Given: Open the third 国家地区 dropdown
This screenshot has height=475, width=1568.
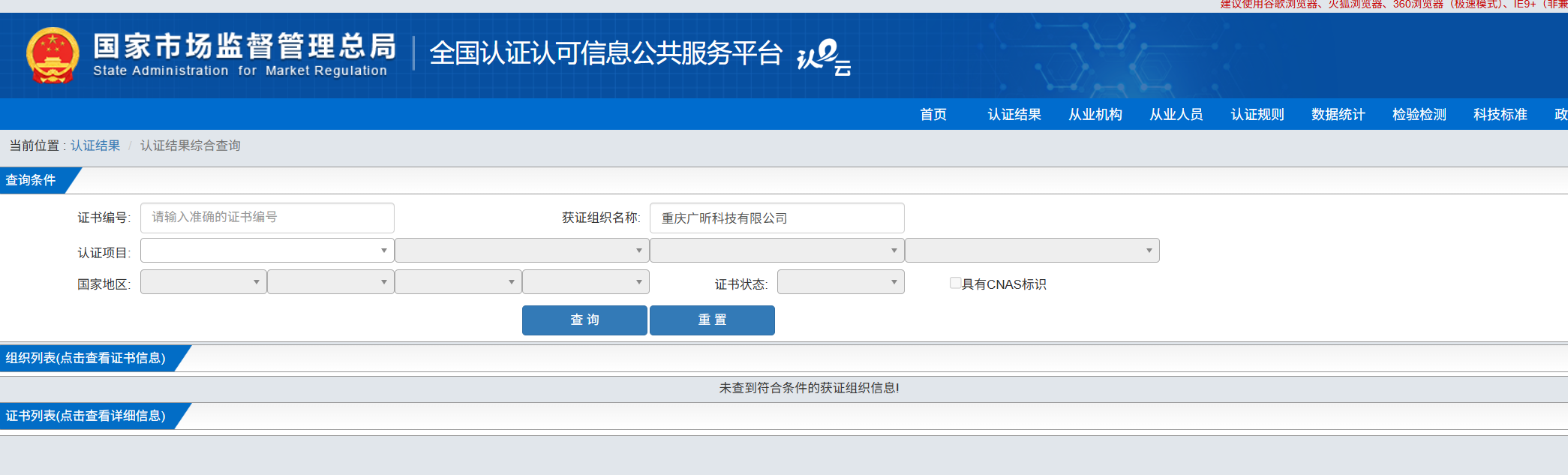Looking at the screenshot, I should pyautogui.click(x=458, y=281).
